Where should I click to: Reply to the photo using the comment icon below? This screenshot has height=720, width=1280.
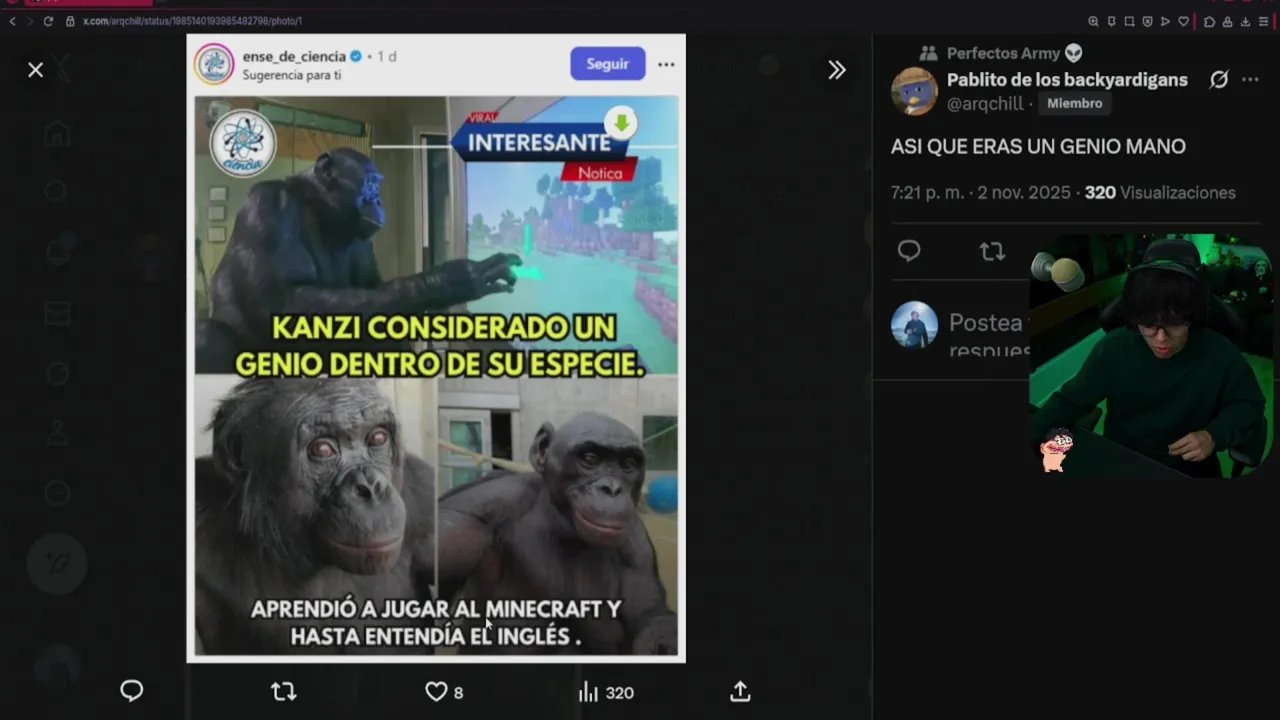132,691
